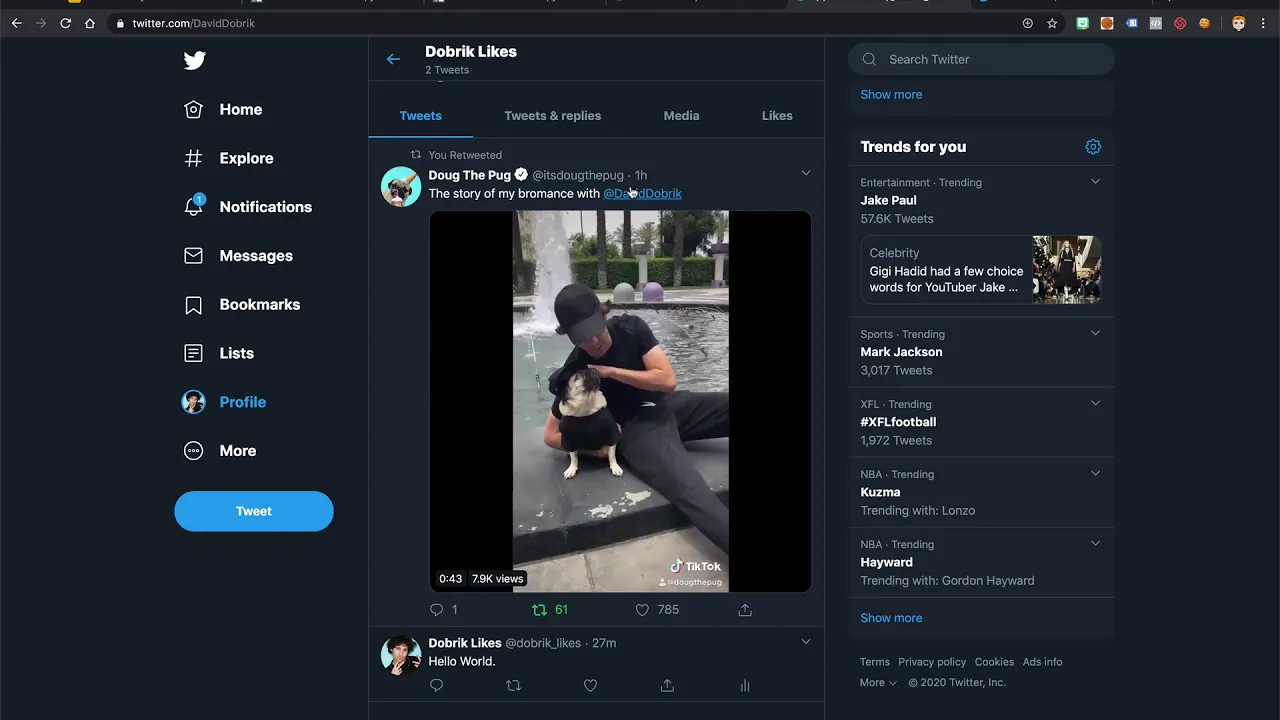This screenshot has width=1280, height=720.
Task: Retweet the Hello World tweet
Action: (x=514, y=686)
